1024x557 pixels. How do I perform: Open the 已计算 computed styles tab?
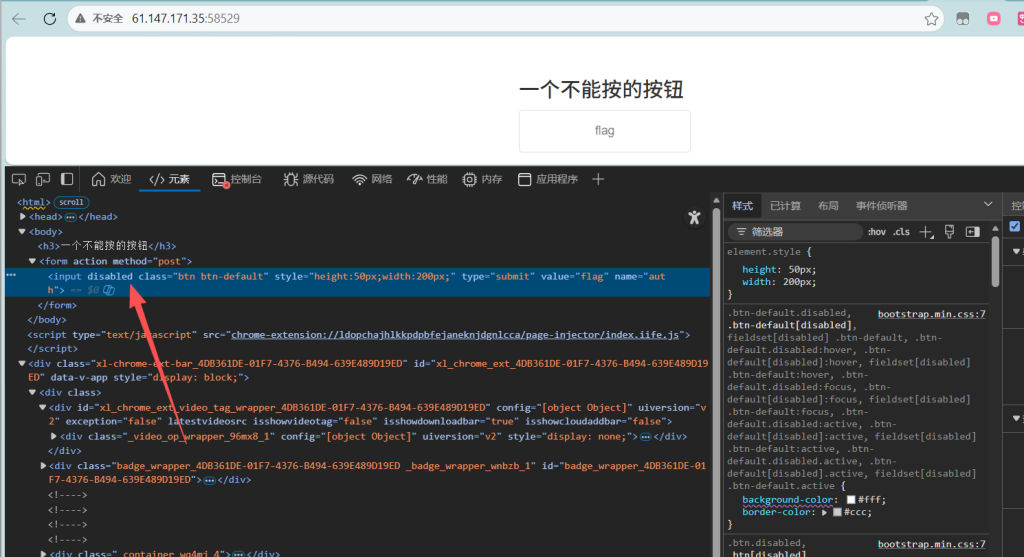point(785,206)
